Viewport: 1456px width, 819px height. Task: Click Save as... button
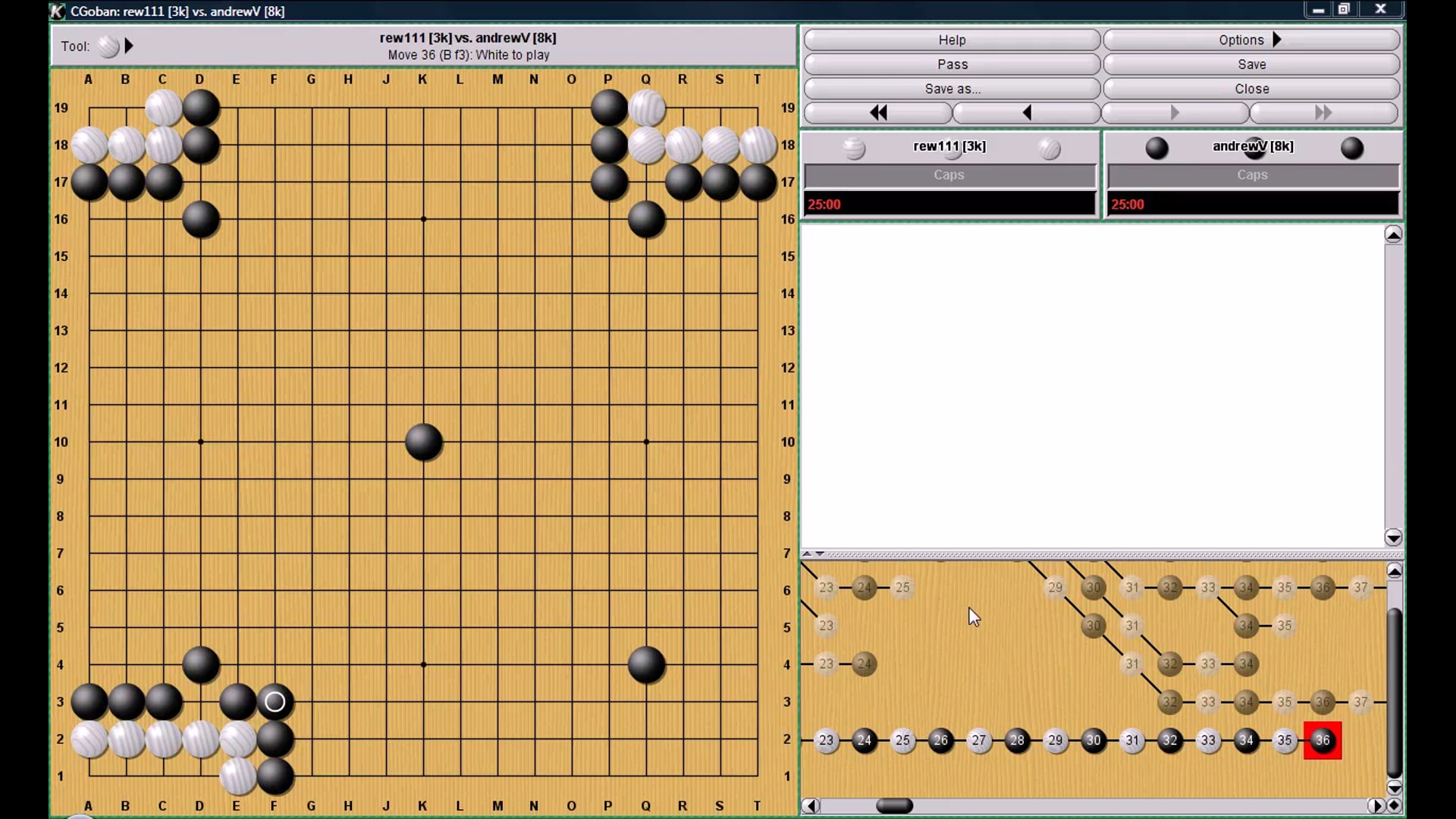coord(952,89)
